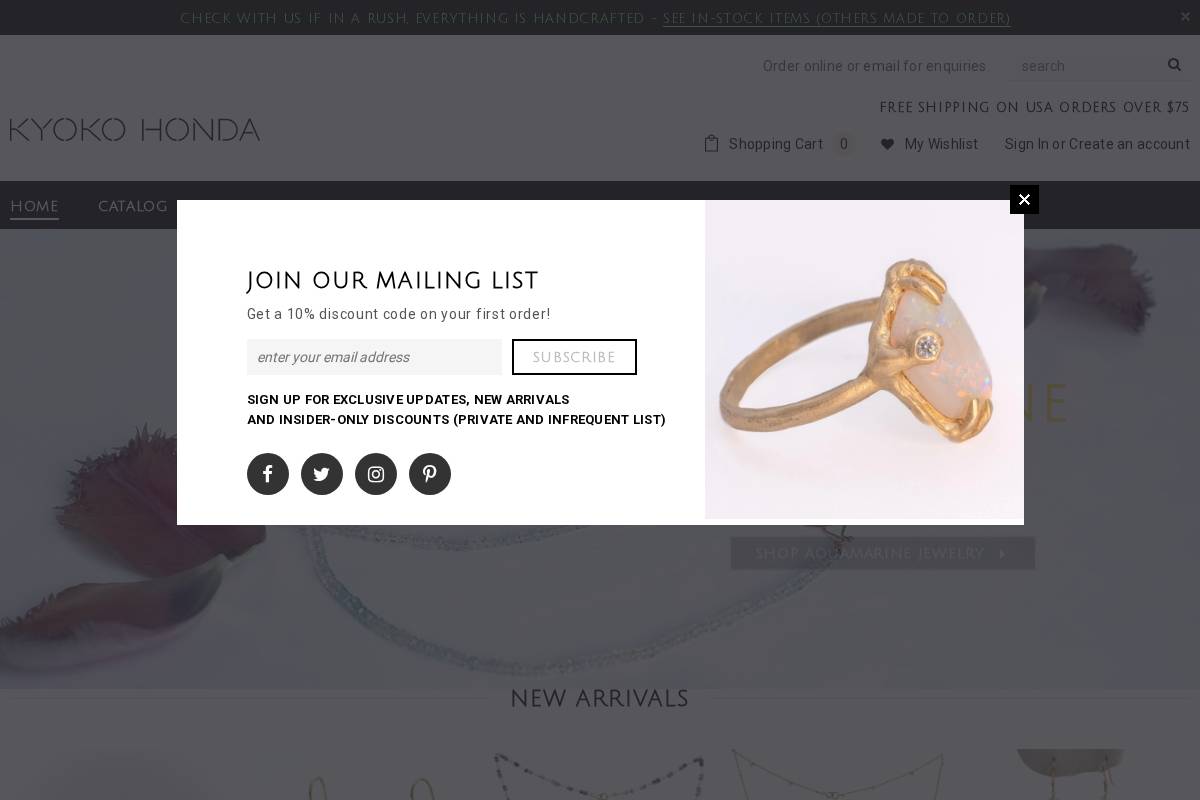
Task: Open the Instagram social icon in popup
Action: 376,474
